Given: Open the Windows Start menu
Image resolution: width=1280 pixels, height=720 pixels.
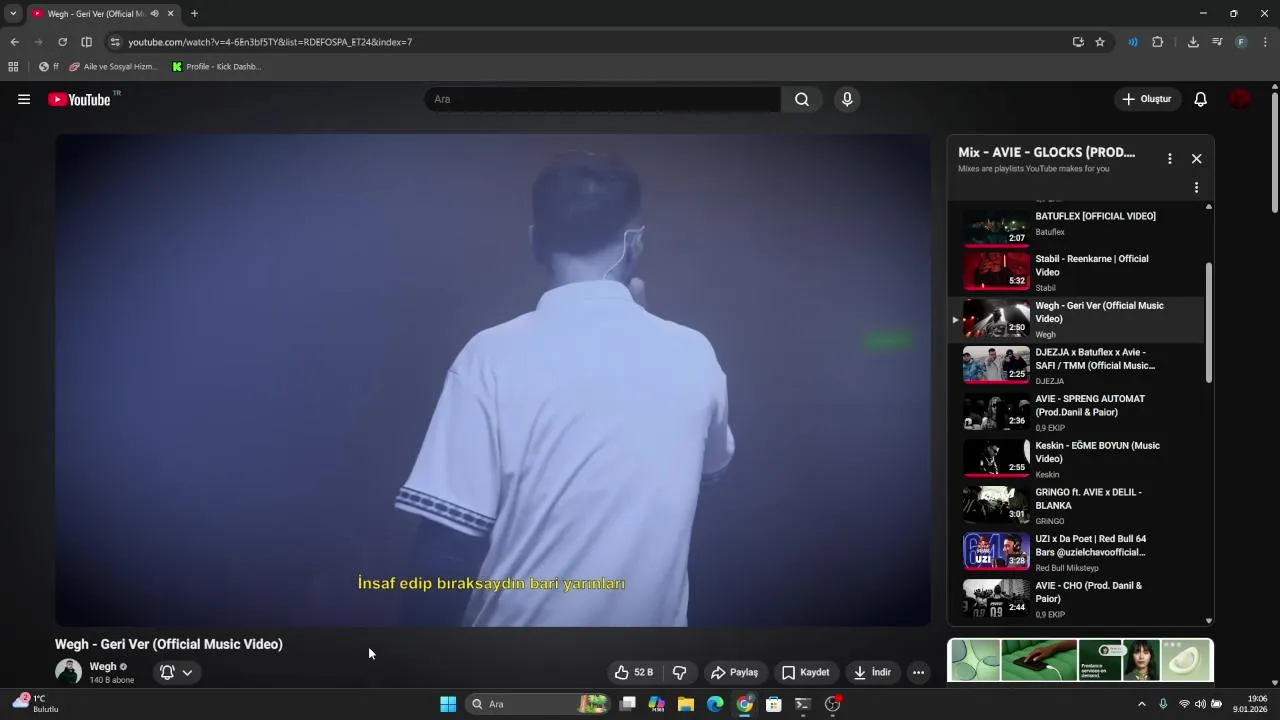Looking at the screenshot, I should click(x=448, y=704).
